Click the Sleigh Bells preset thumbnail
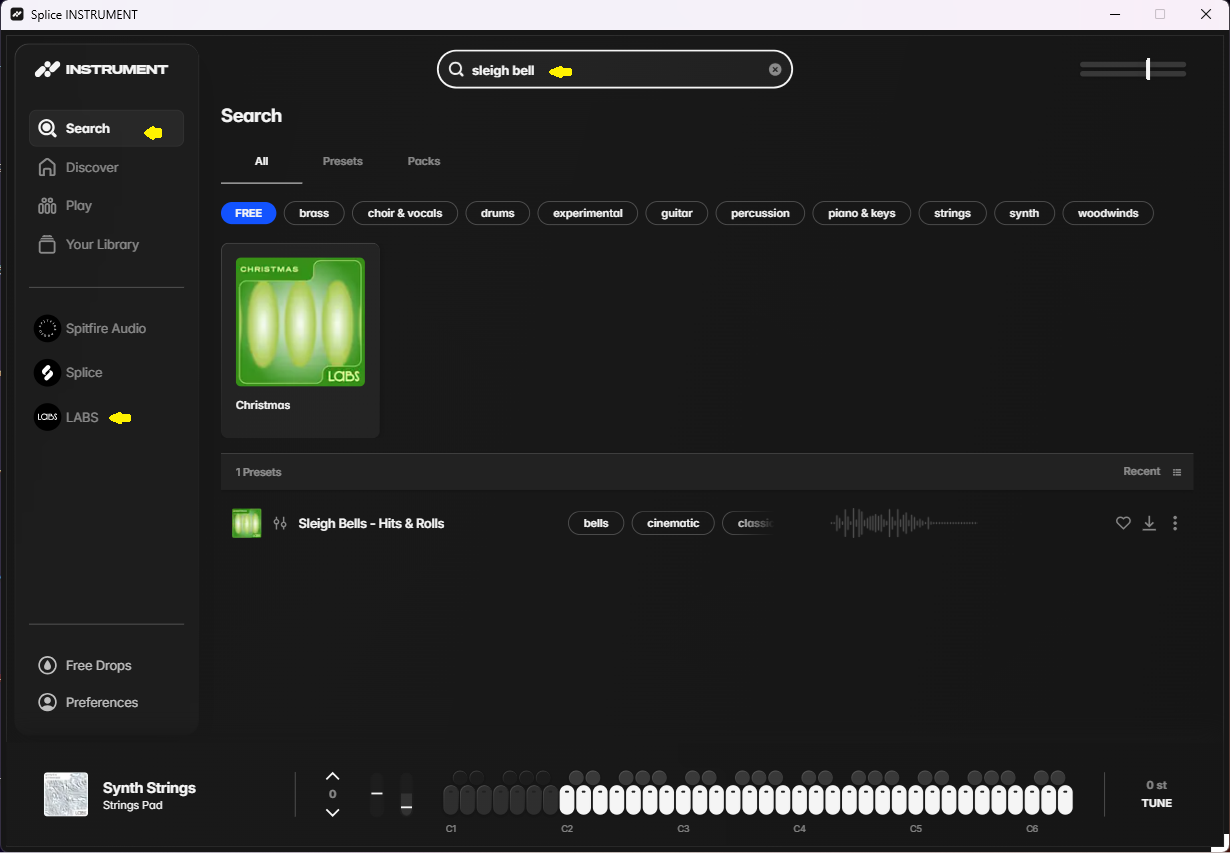This screenshot has height=853, width=1231. [246, 523]
